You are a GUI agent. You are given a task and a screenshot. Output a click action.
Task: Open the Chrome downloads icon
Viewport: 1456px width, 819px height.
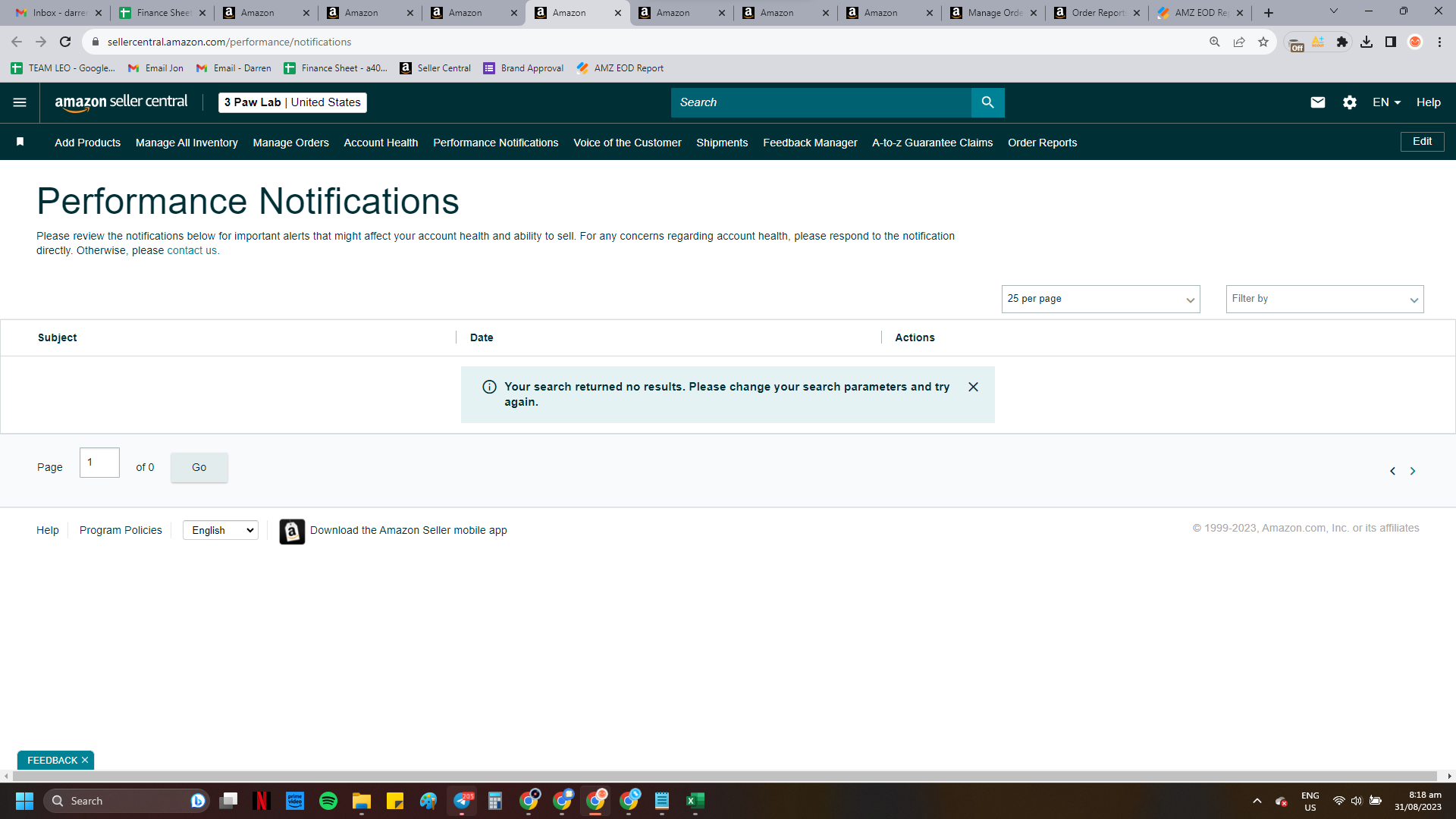coord(1367,42)
